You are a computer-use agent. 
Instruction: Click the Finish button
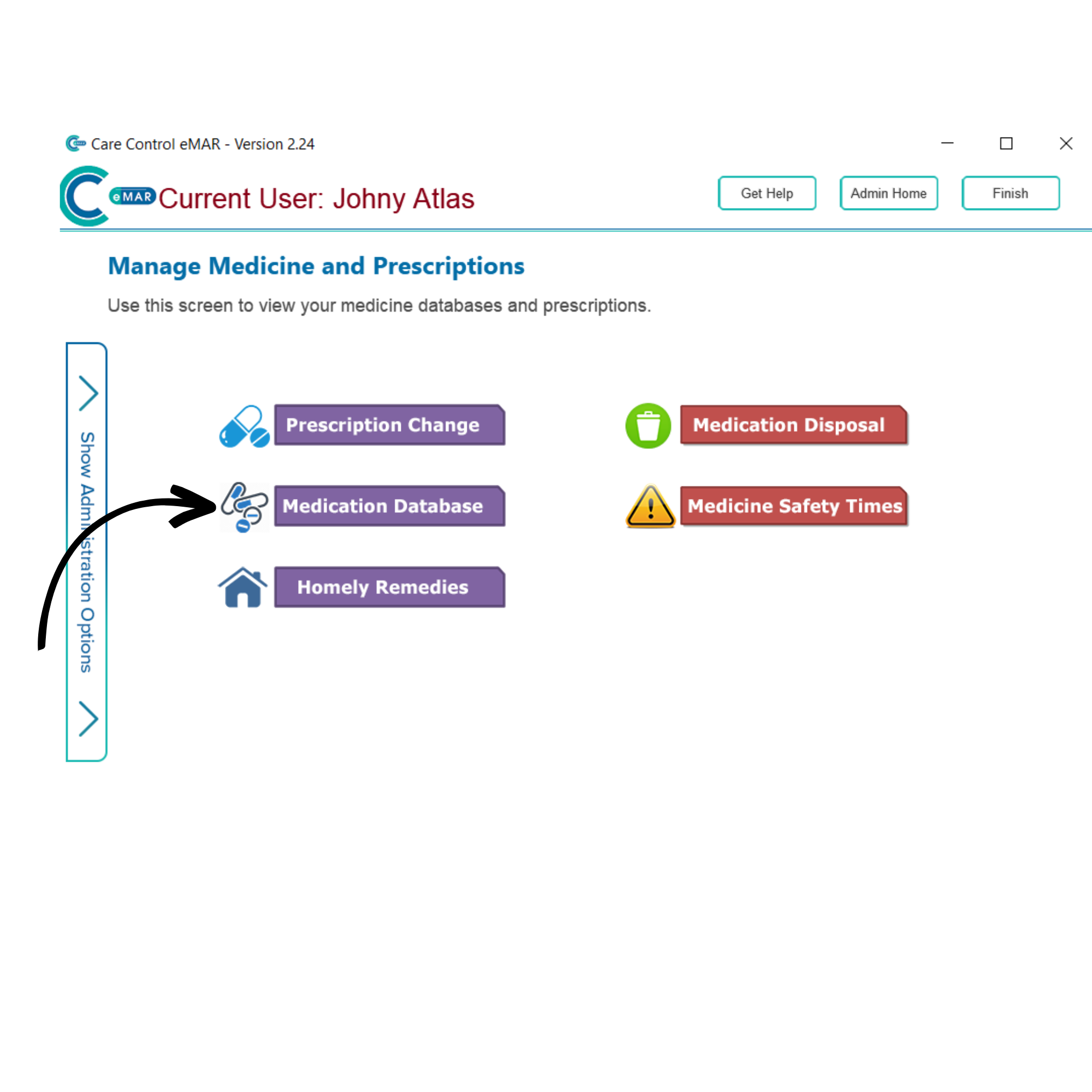pos(1011,193)
